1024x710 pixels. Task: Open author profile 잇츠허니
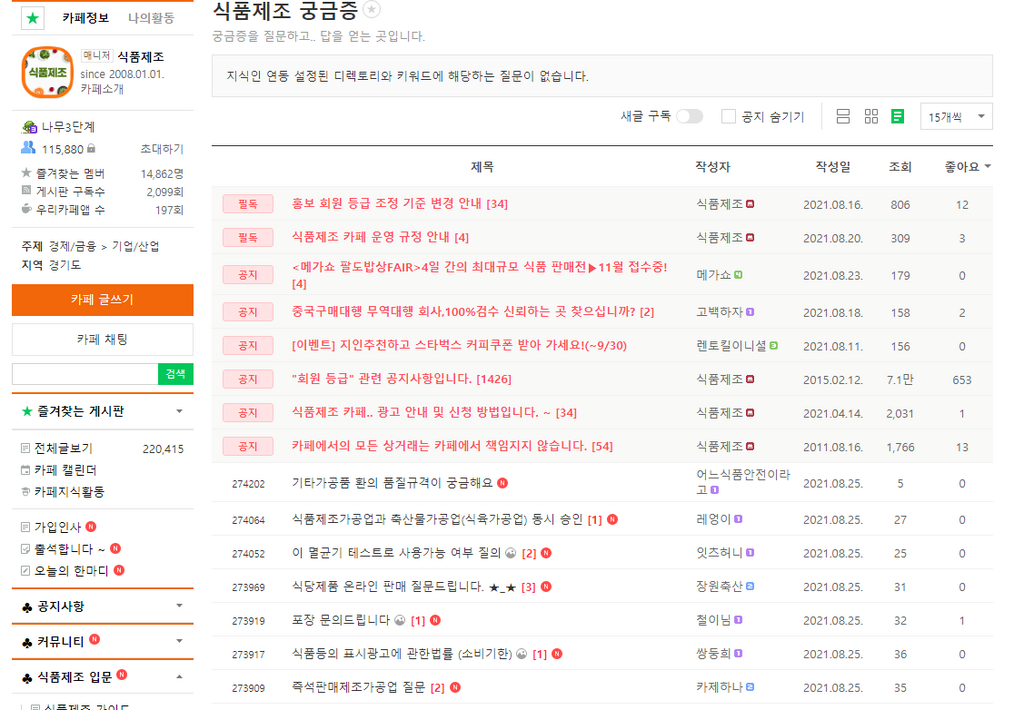(x=720, y=553)
